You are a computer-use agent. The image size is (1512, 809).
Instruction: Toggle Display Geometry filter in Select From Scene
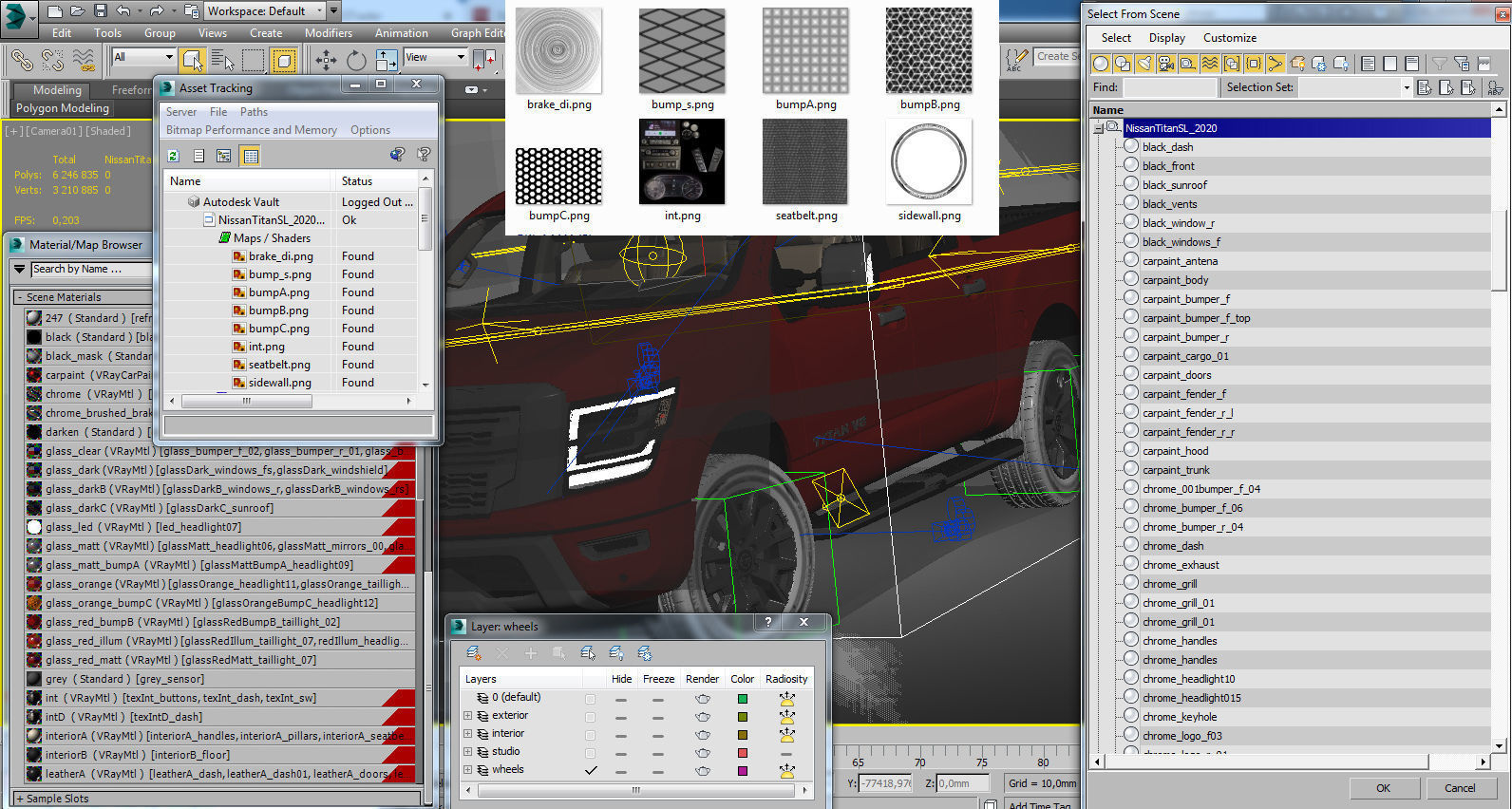pyautogui.click(x=1101, y=64)
